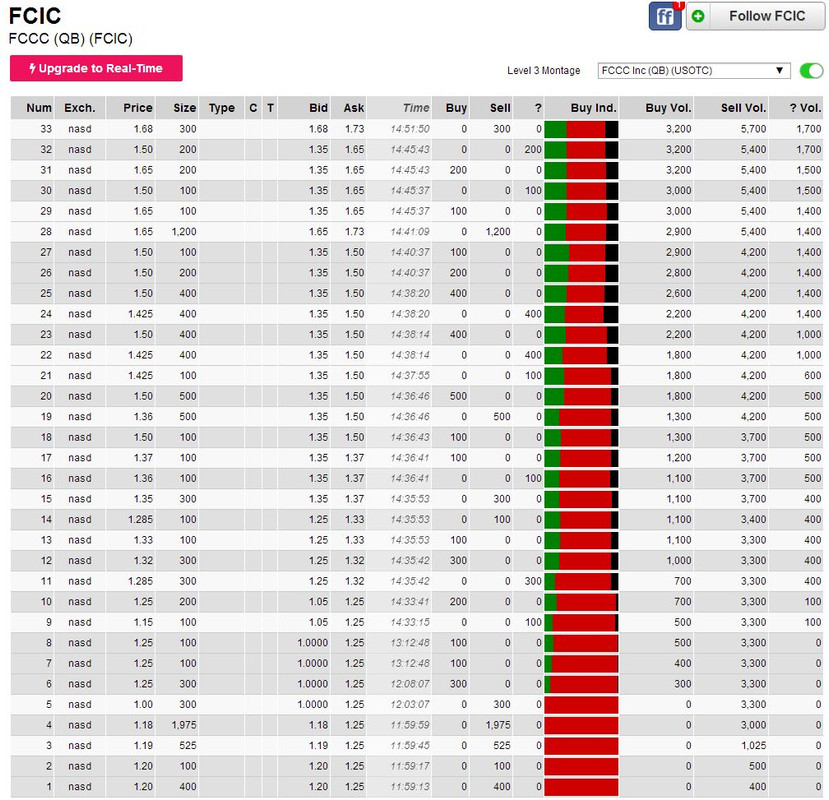Click the time 14:33:15 in row 9
The height and width of the screenshot is (800, 829).
(410, 622)
